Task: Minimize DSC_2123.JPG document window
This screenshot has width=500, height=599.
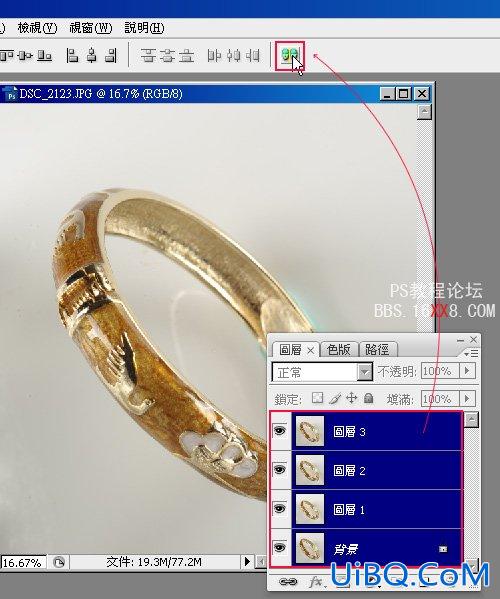Action: point(387,94)
